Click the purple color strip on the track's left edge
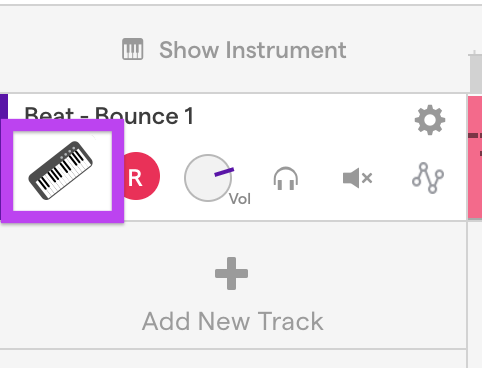 click(x=4, y=107)
